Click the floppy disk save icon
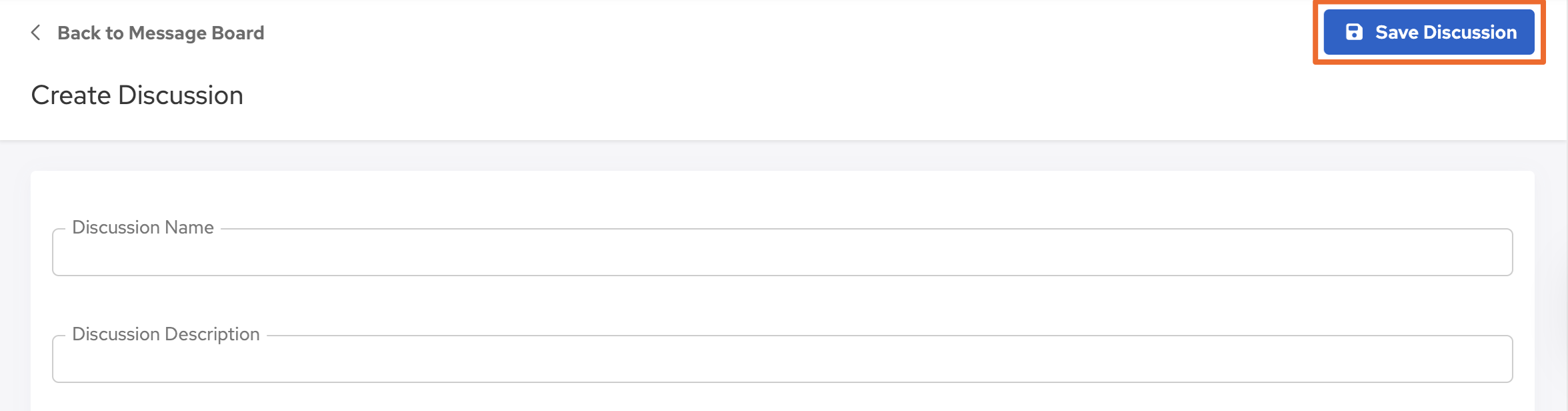Screen dimensions: 1568x411 click(1354, 32)
